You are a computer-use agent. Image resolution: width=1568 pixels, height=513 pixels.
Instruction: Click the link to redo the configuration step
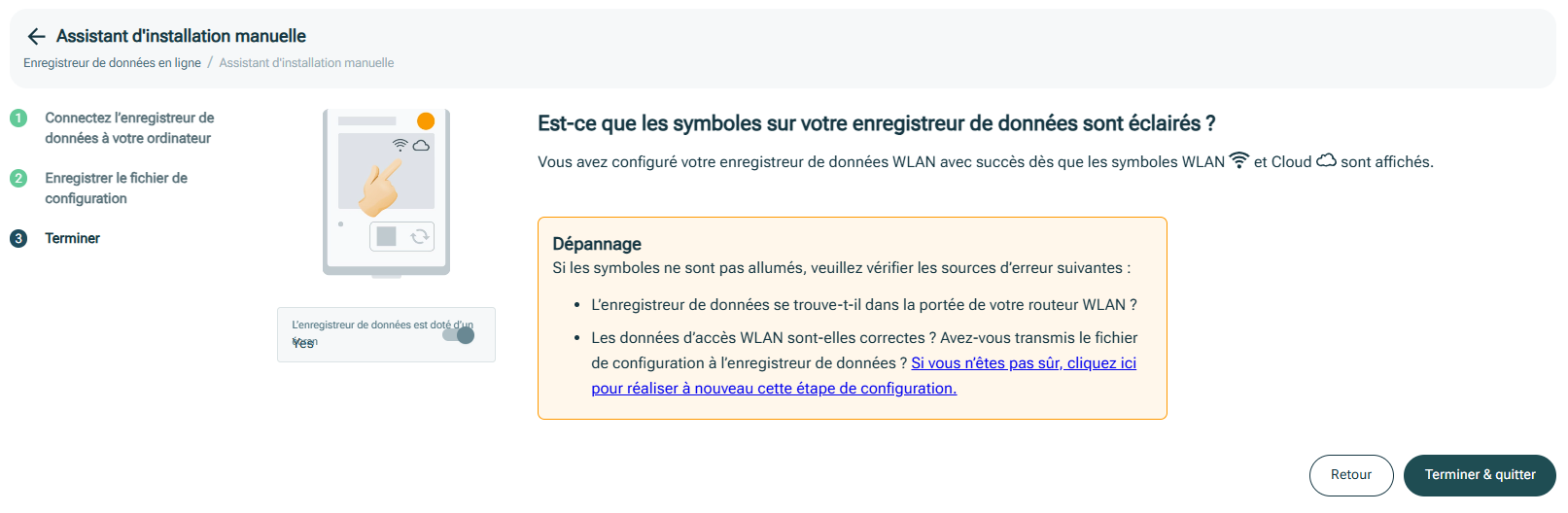[x=1023, y=363]
